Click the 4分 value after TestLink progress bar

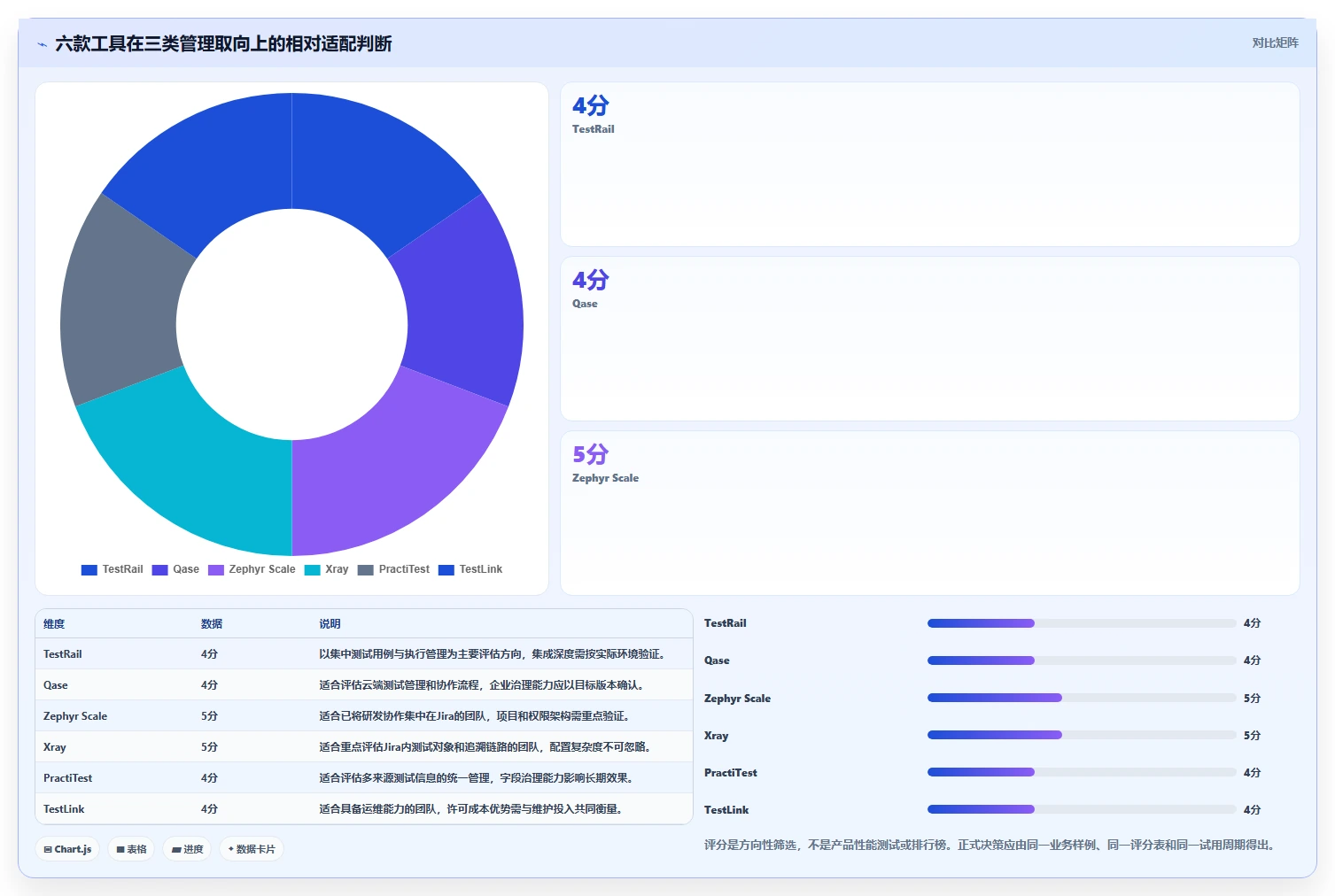pyautogui.click(x=1252, y=810)
